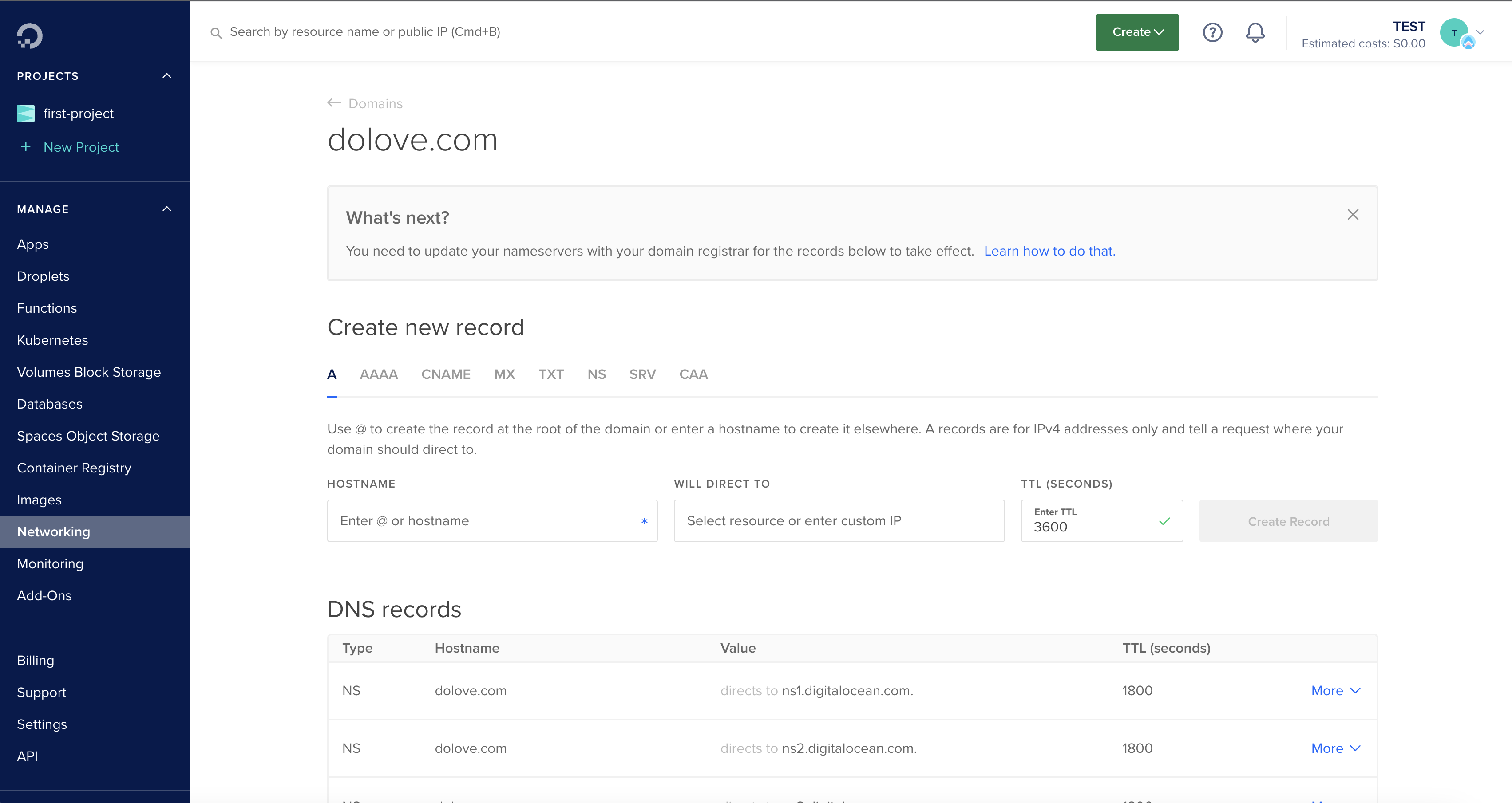Viewport: 1512px width, 803px height.
Task: Open Billing in the sidebar
Action: click(x=35, y=661)
